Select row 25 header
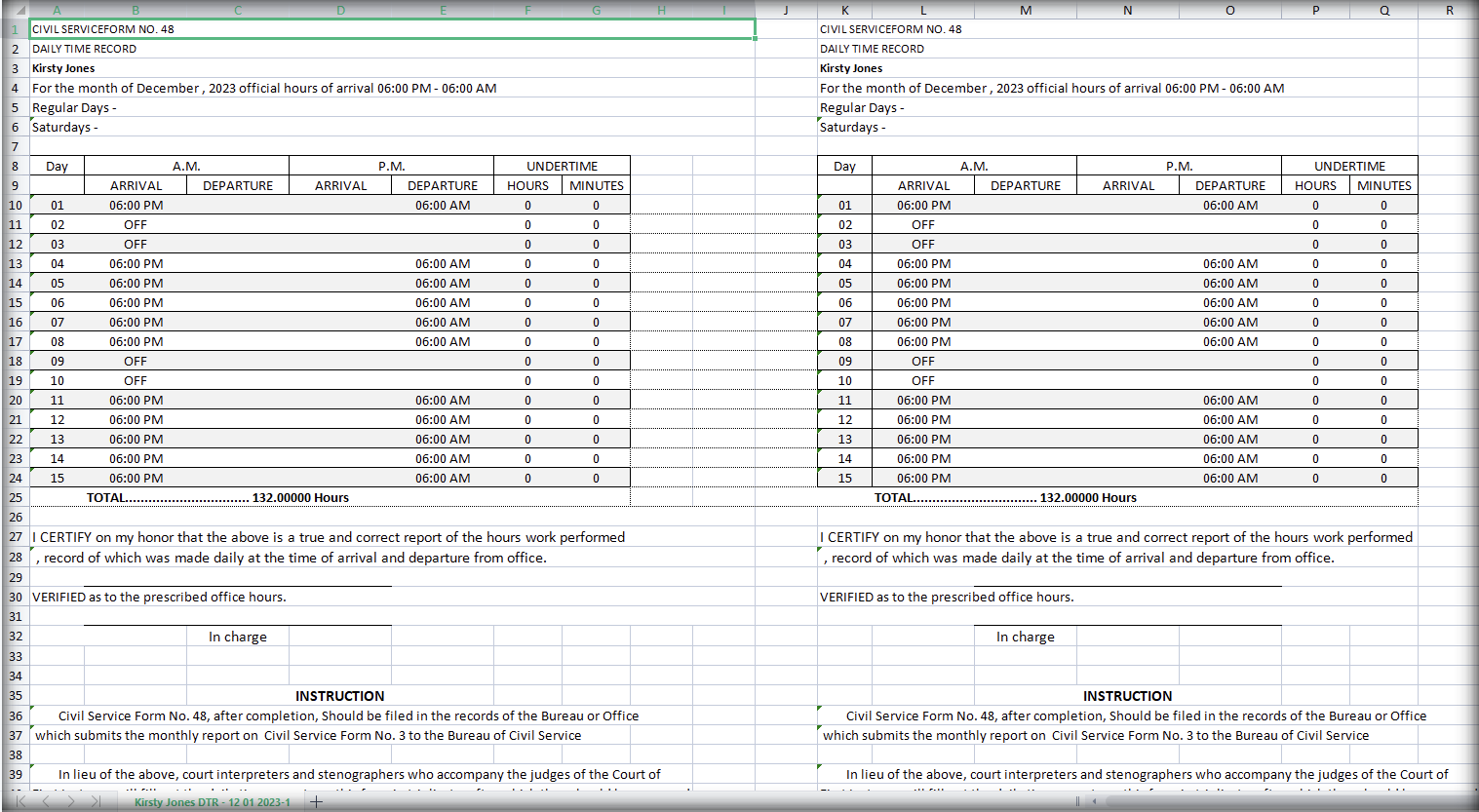Image resolution: width=1479 pixels, height=812 pixels. [15, 497]
